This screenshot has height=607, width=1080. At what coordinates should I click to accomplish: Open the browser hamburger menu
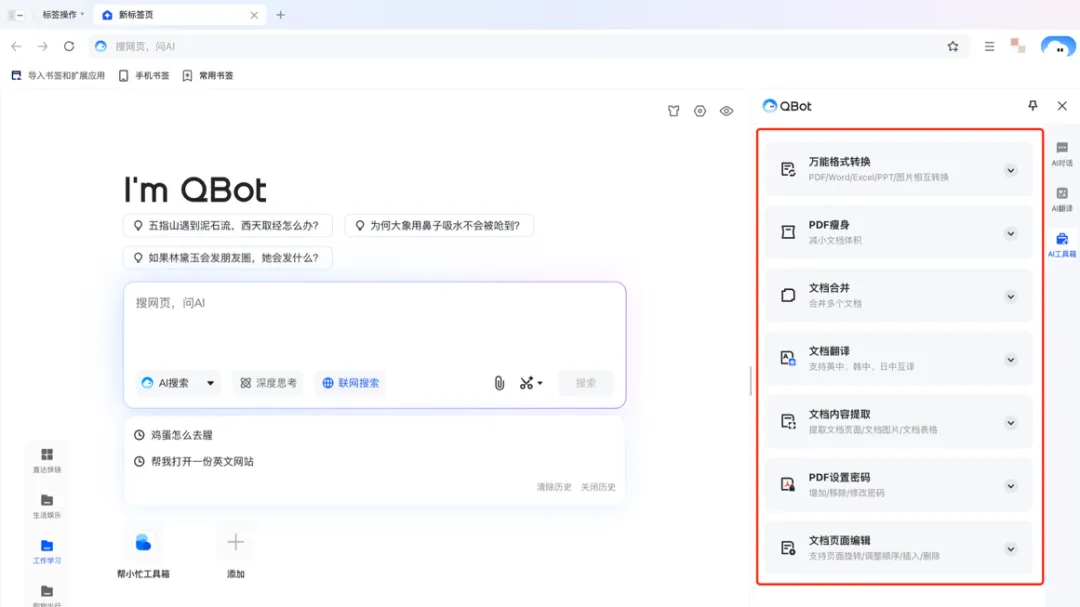coord(989,46)
